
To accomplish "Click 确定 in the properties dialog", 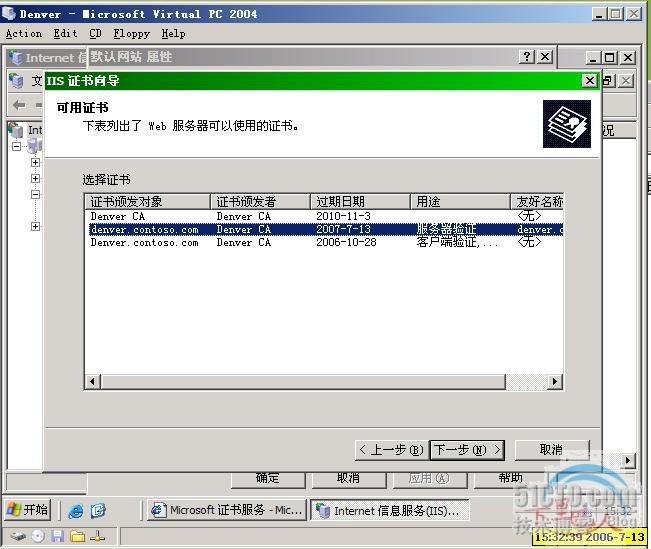I will pyautogui.click(x=268, y=479).
